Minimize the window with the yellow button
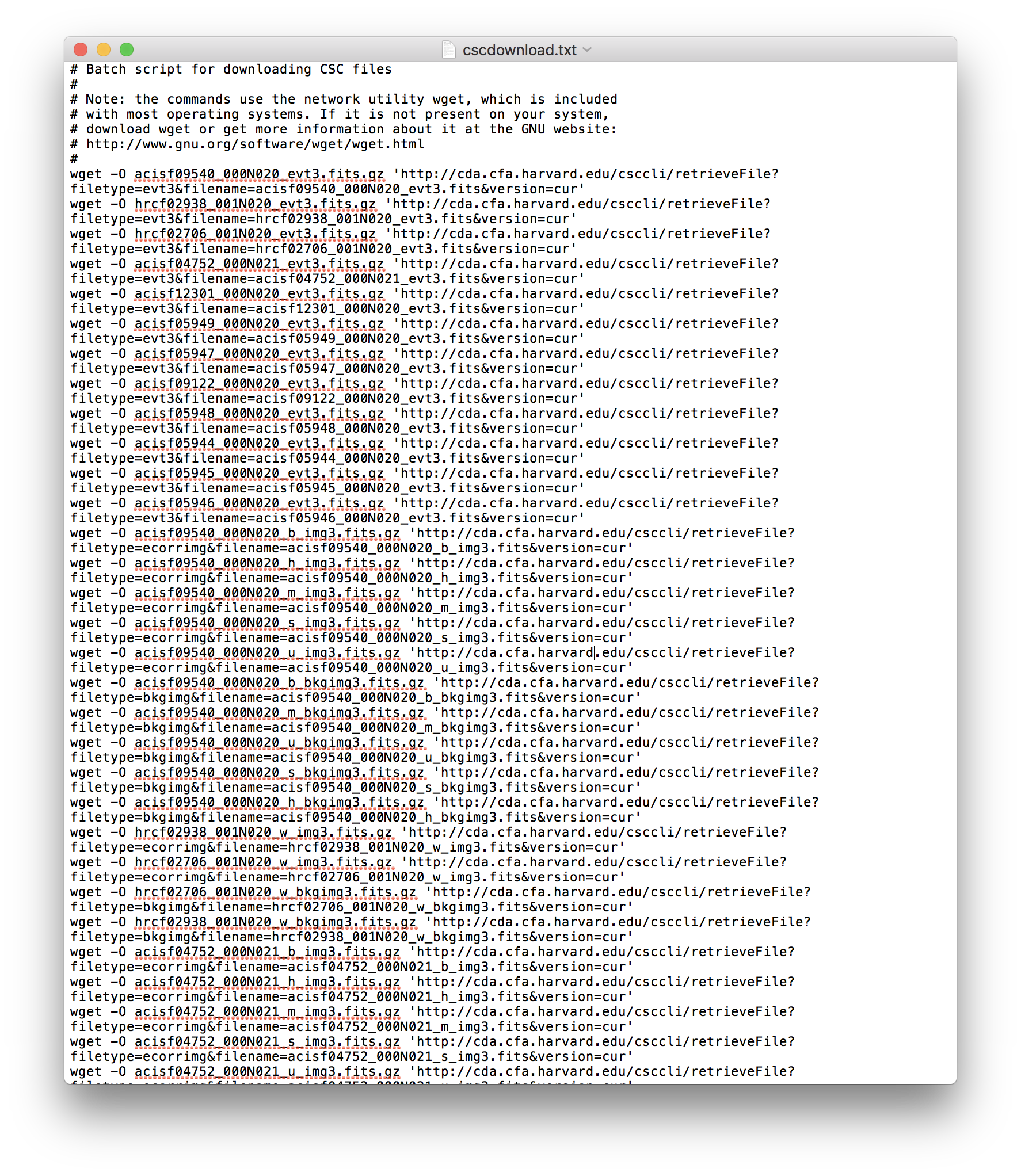 [x=104, y=50]
